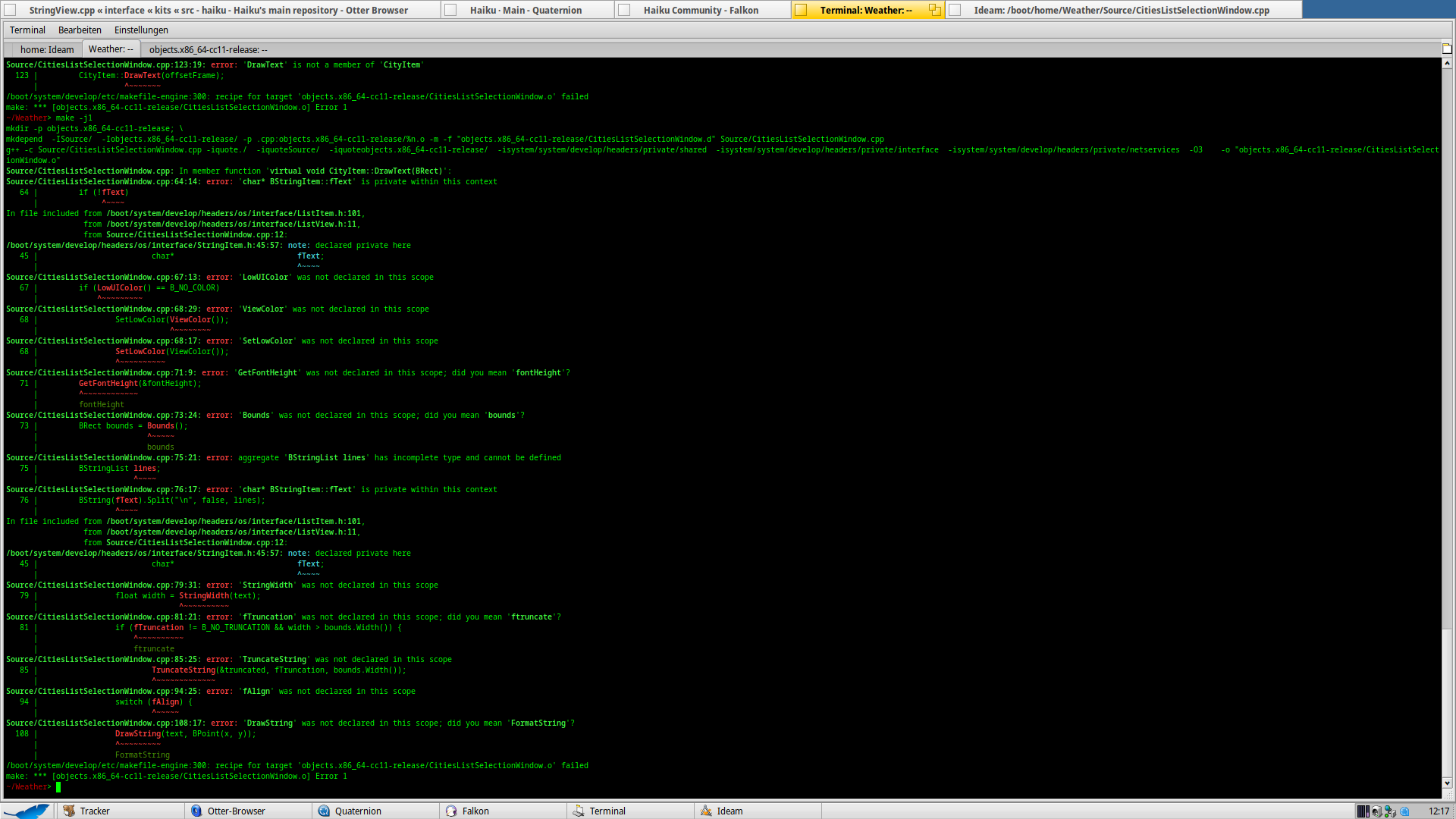This screenshot has height=819, width=1456.
Task: Switch to Ideam in the Deskbar
Action: [757, 811]
